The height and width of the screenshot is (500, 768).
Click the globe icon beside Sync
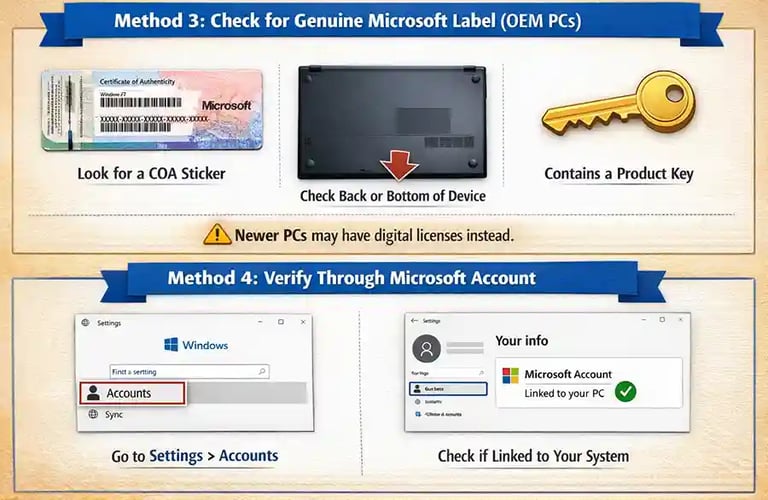[93, 414]
